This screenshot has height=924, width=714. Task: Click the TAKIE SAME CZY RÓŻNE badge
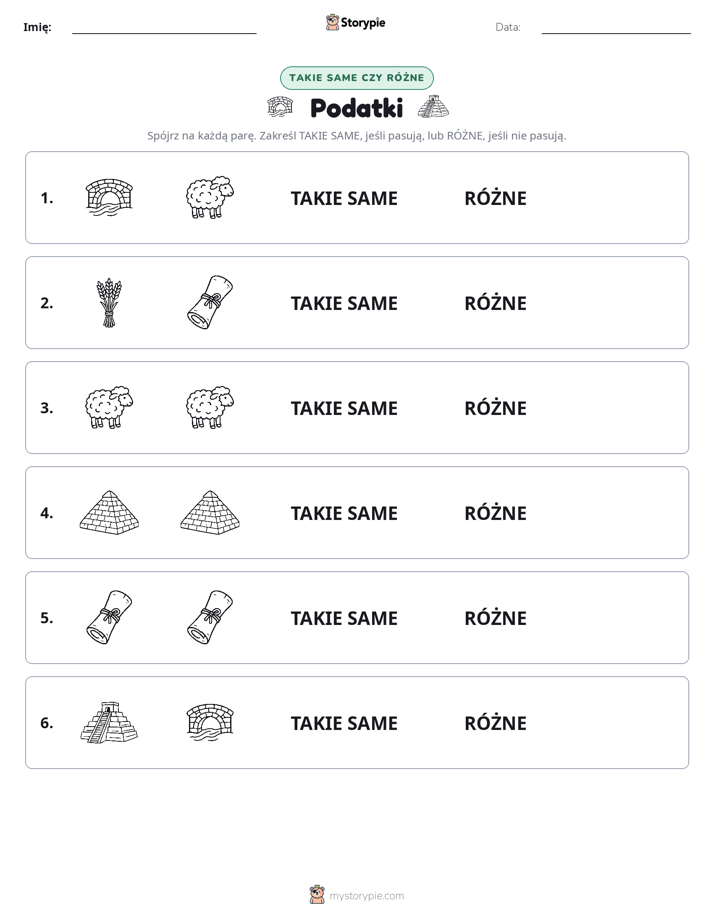tap(356, 78)
